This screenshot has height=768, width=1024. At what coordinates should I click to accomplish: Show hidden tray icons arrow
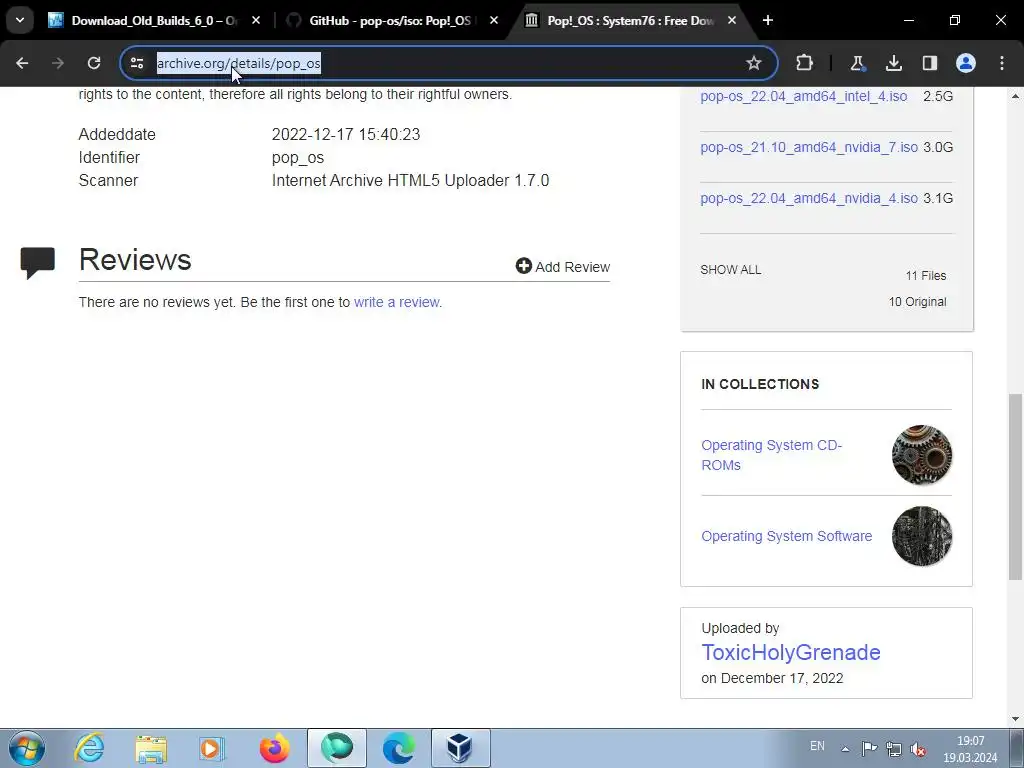845,749
